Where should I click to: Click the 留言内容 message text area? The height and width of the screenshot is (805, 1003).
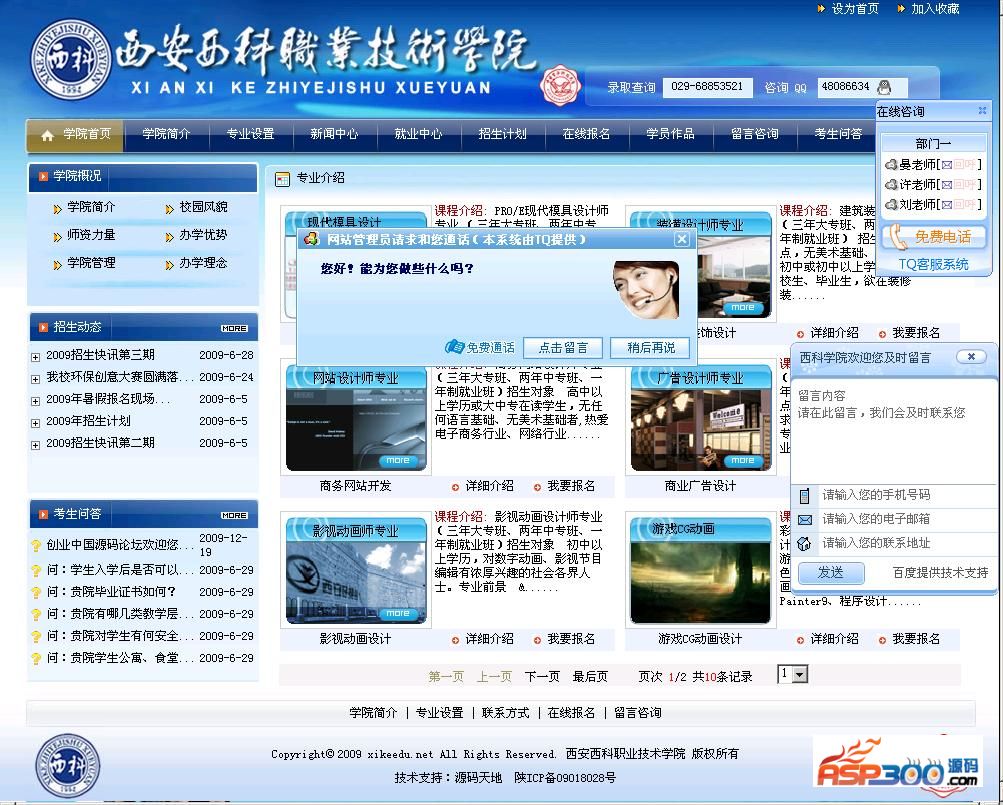click(894, 432)
